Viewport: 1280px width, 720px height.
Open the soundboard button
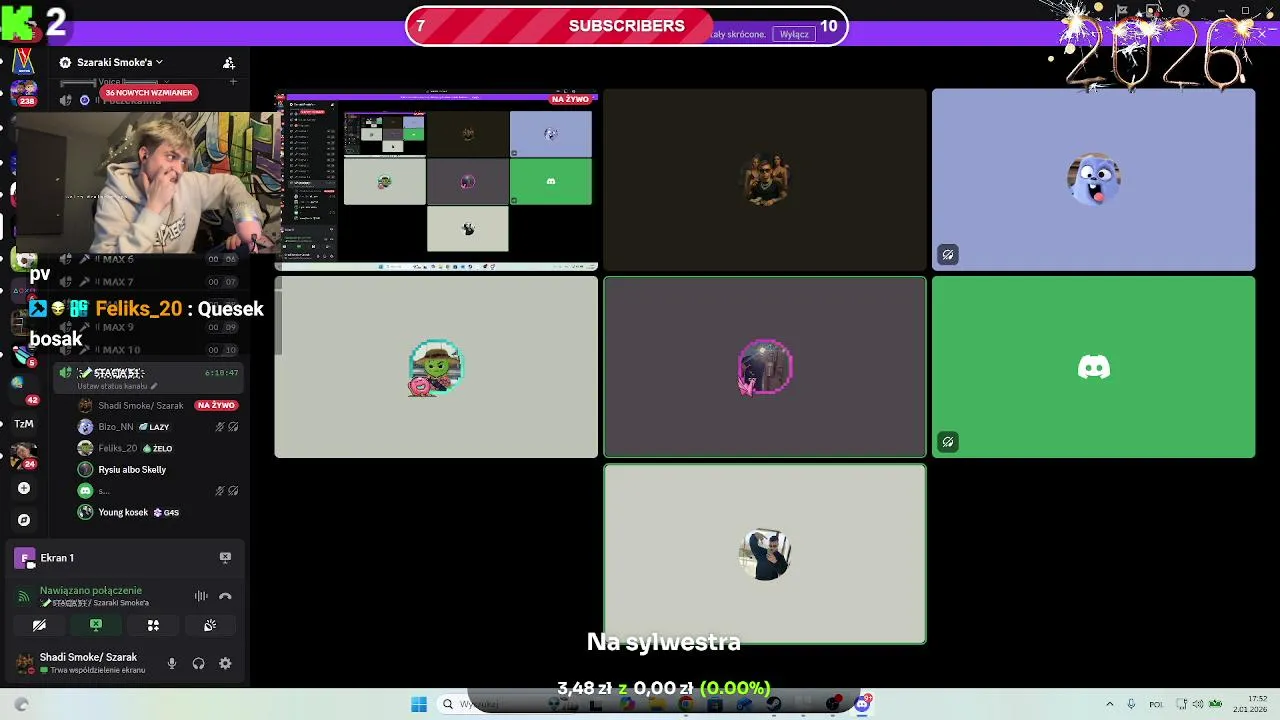coord(210,625)
